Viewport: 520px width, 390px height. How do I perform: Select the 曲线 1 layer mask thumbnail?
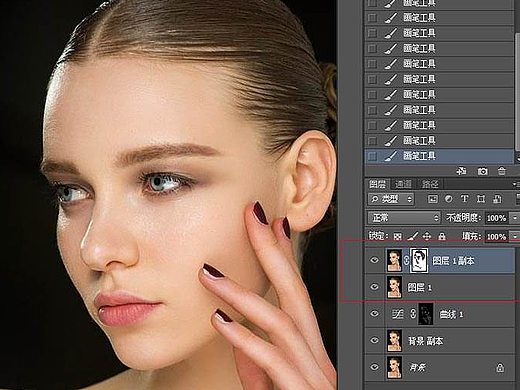pyautogui.click(x=426, y=314)
